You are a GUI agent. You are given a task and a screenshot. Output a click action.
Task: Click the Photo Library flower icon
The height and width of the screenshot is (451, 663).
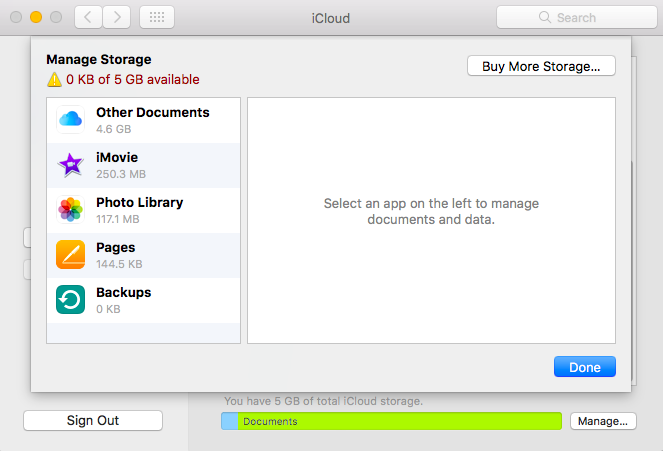click(x=71, y=210)
